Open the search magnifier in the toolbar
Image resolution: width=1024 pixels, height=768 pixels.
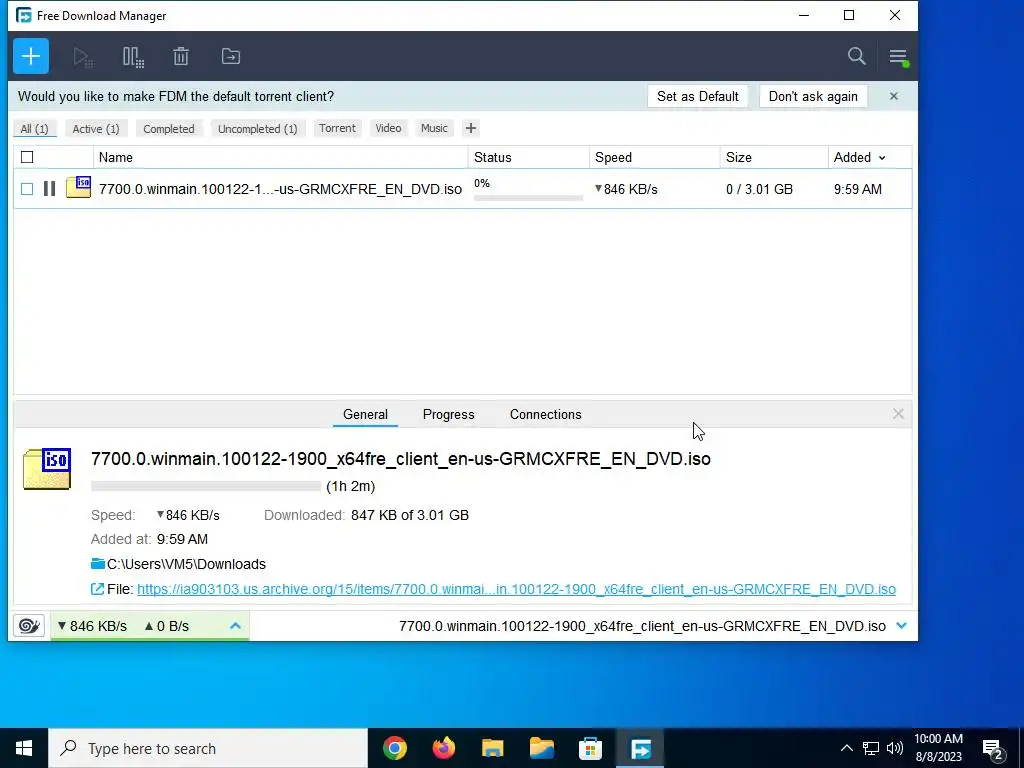point(856,56)
